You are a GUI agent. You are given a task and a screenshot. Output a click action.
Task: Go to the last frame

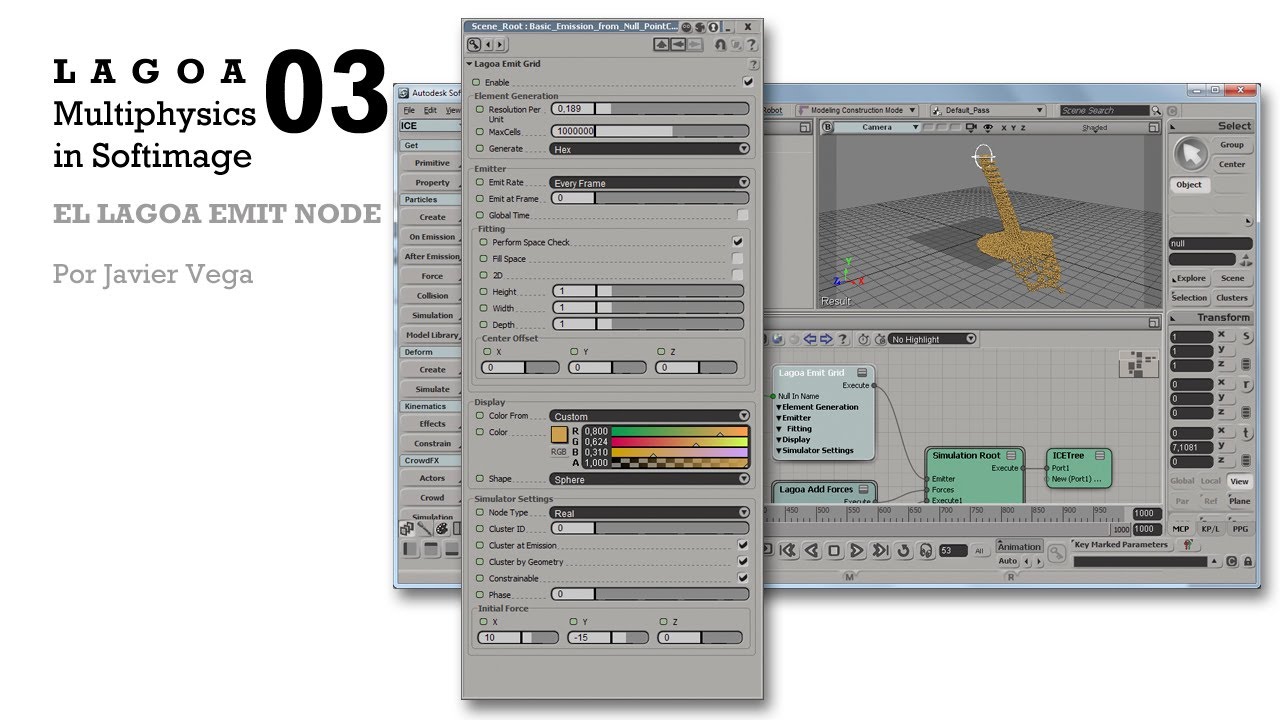pyautogui.click(x=880, y=550)
